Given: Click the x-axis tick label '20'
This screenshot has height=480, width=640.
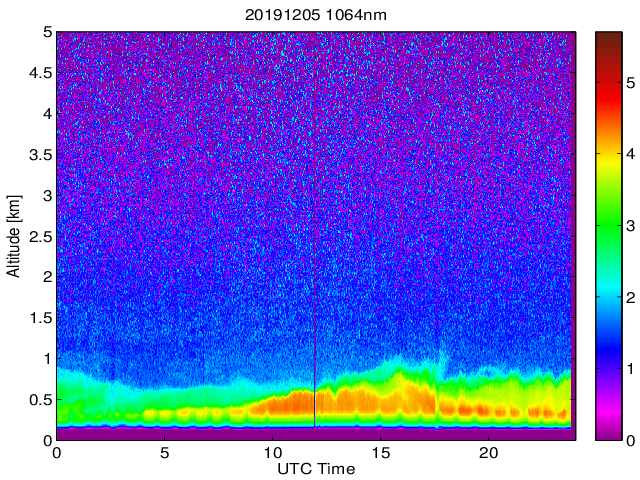Looking at the screenshot, I should point(489,452).
